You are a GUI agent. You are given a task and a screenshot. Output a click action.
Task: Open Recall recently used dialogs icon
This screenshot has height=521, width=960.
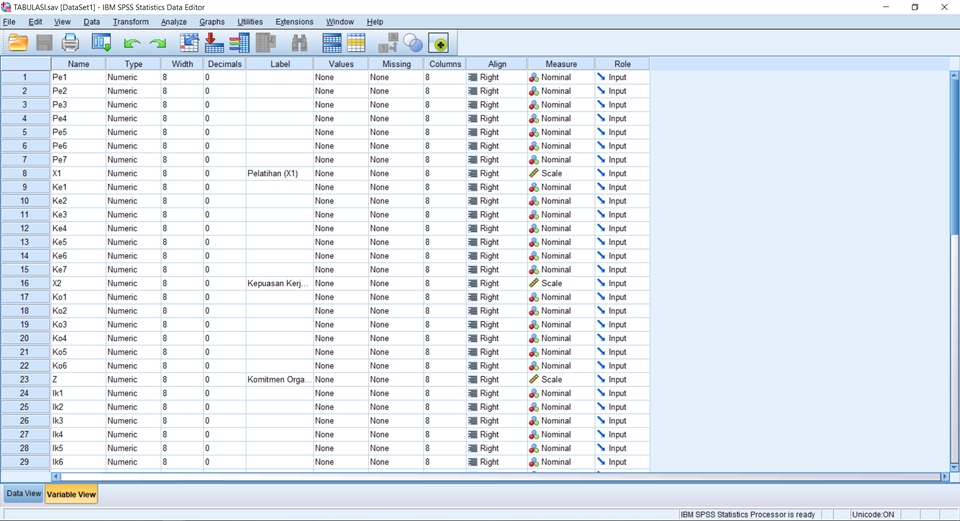[101, 43]
